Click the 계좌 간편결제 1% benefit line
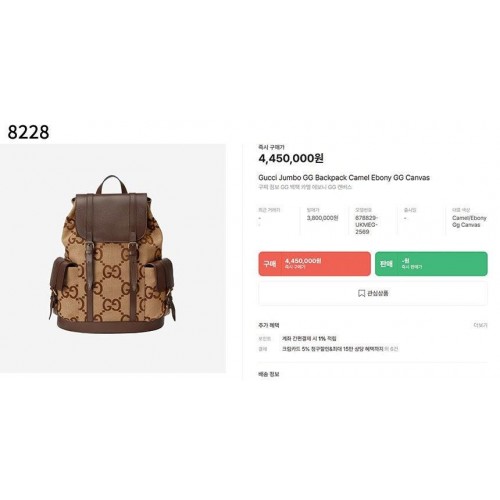500x500 pixels. click(x=309, y=338)
